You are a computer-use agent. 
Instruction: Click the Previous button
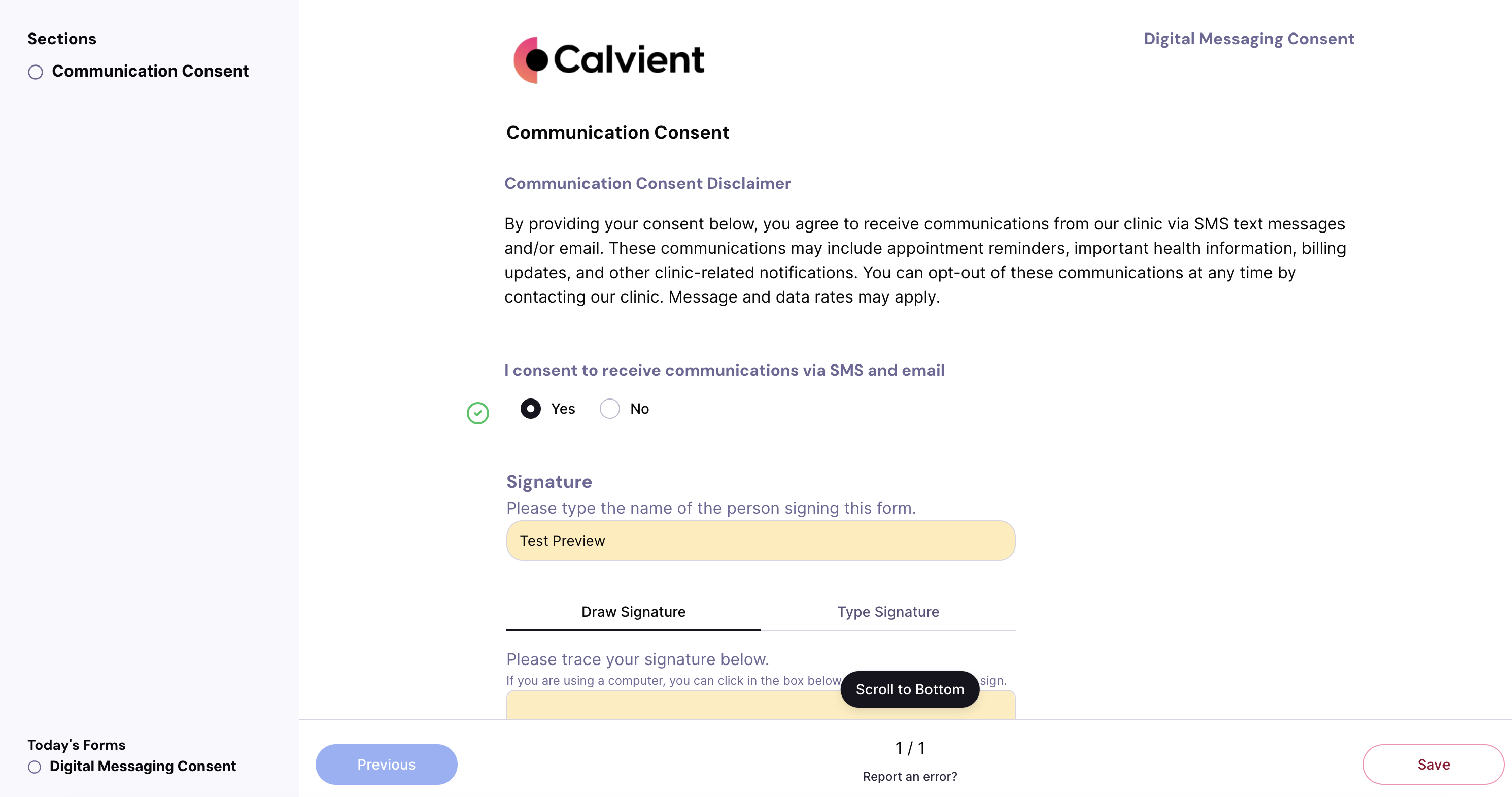[x=386, y=765]
